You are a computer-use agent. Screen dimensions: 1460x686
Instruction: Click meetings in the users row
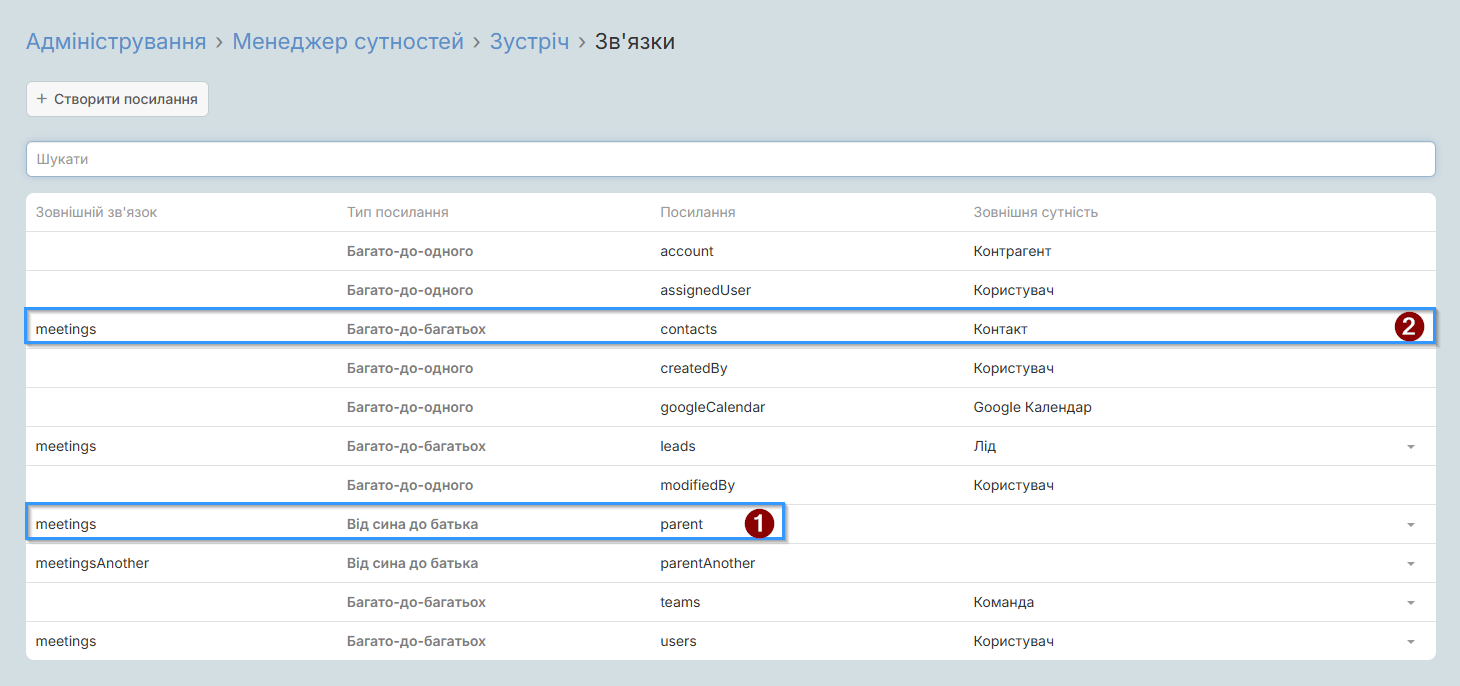coord(66,641)
